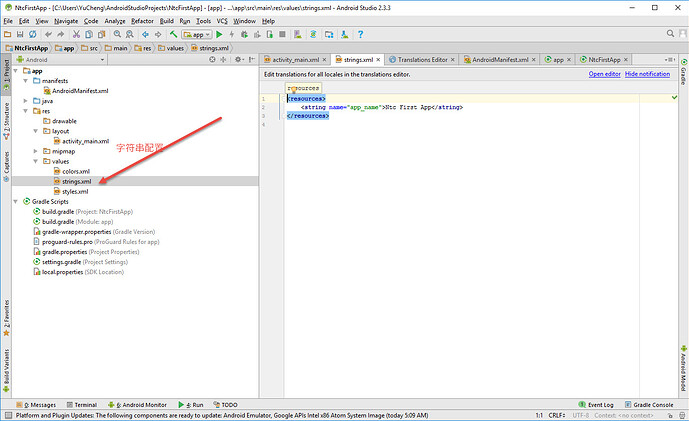This screenshot has height=421, width=689.
Task: Open Project Structure icon
Action: tap(329, 34)
